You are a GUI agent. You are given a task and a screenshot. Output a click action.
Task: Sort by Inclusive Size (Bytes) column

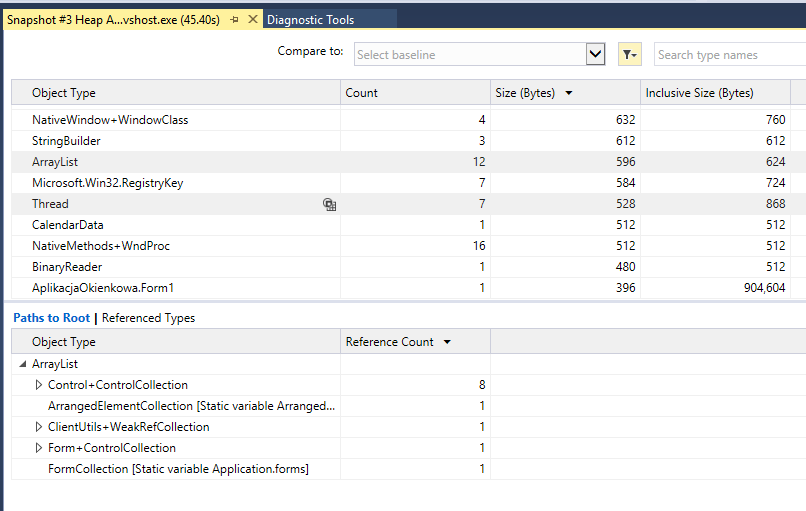pyautogui.click(x=699, y=93)
